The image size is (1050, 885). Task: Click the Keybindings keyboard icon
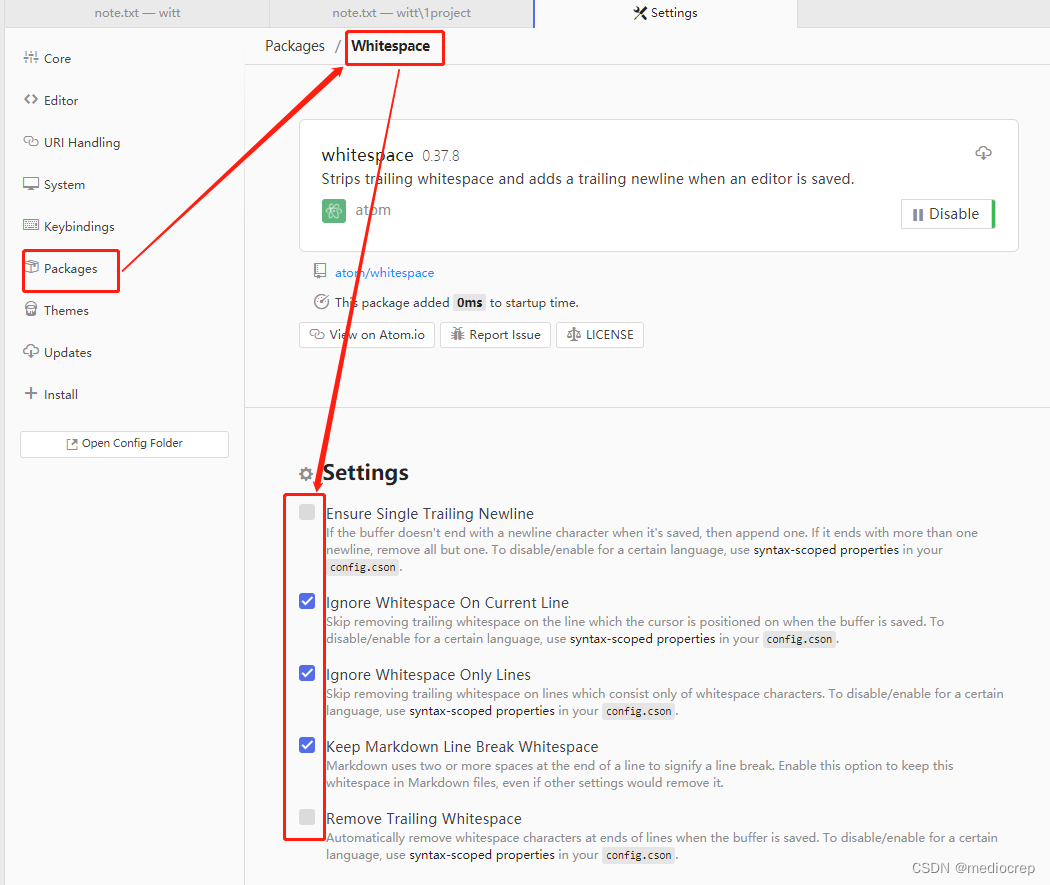(31, 225)
